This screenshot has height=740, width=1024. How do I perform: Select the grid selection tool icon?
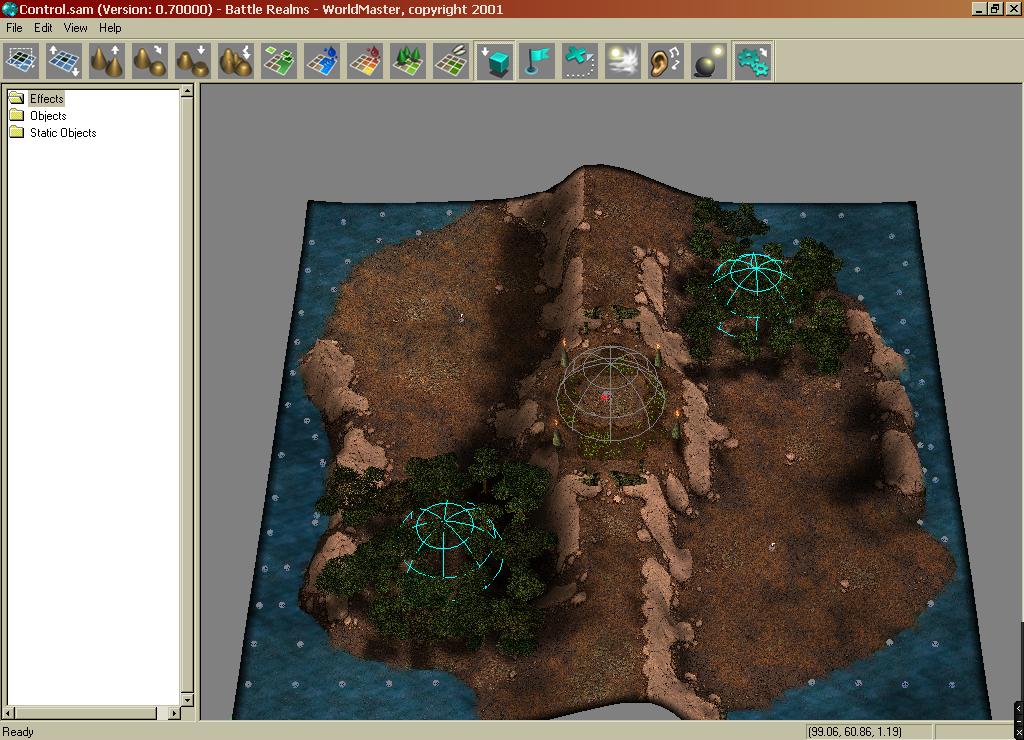click(21, 61)
